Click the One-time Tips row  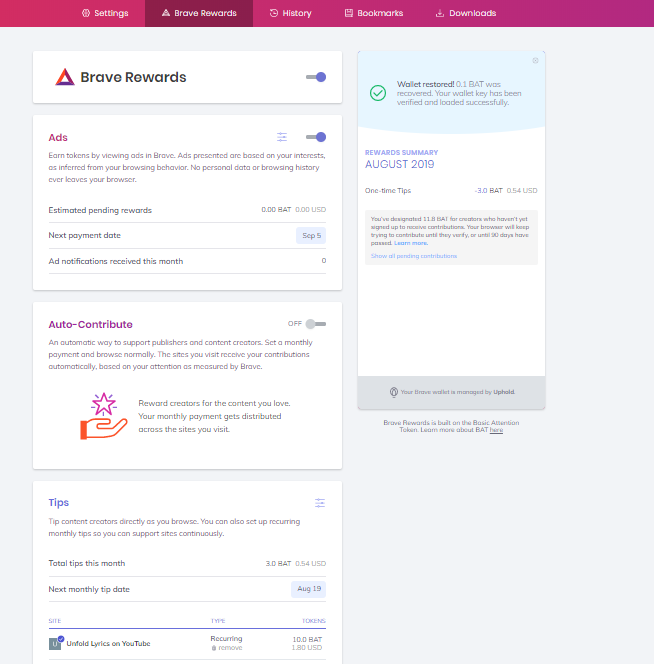451,191
